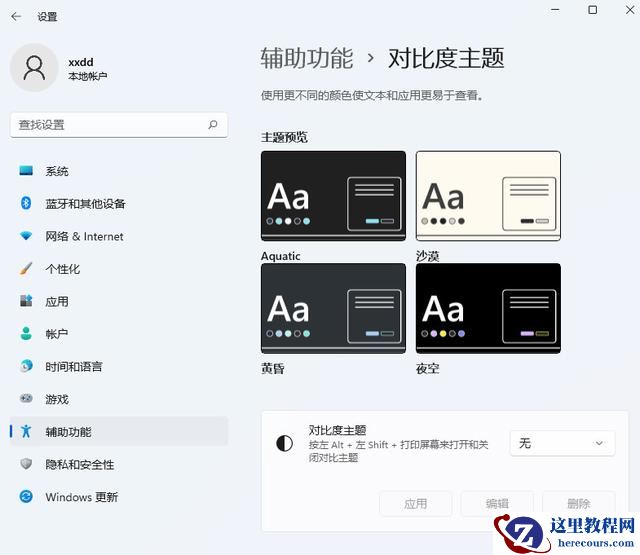Click the 辅助功能 accessibility figure icon
Viewport: 640px width, 555px height.
26,431
